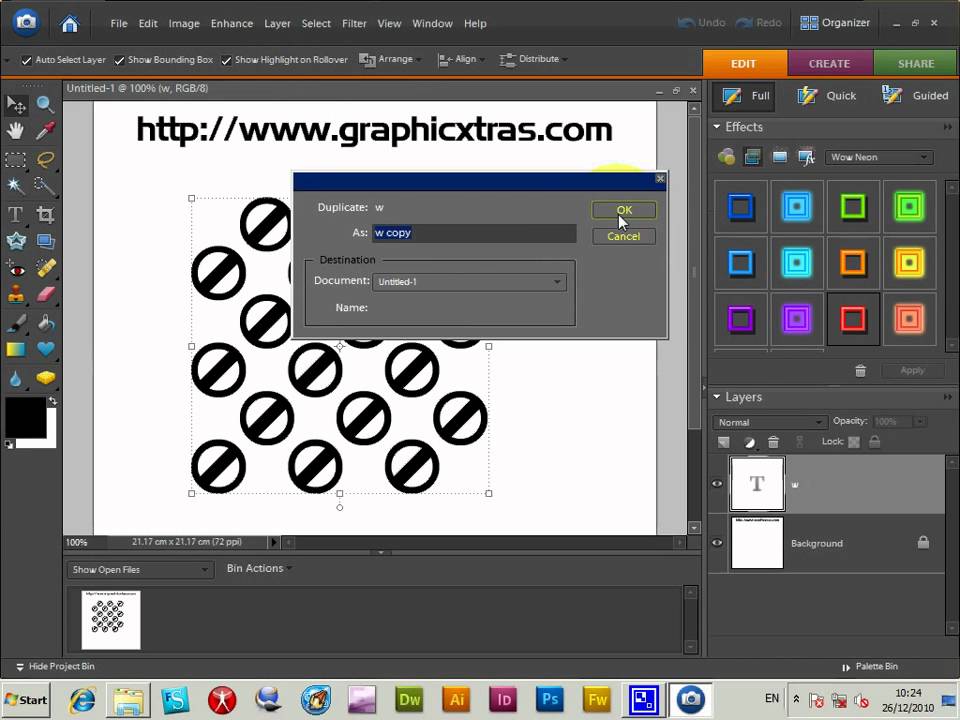Click the foreground black color swatch
This screenshot has width=960, height=720.
pyautogui.click(x=25, y=417)
